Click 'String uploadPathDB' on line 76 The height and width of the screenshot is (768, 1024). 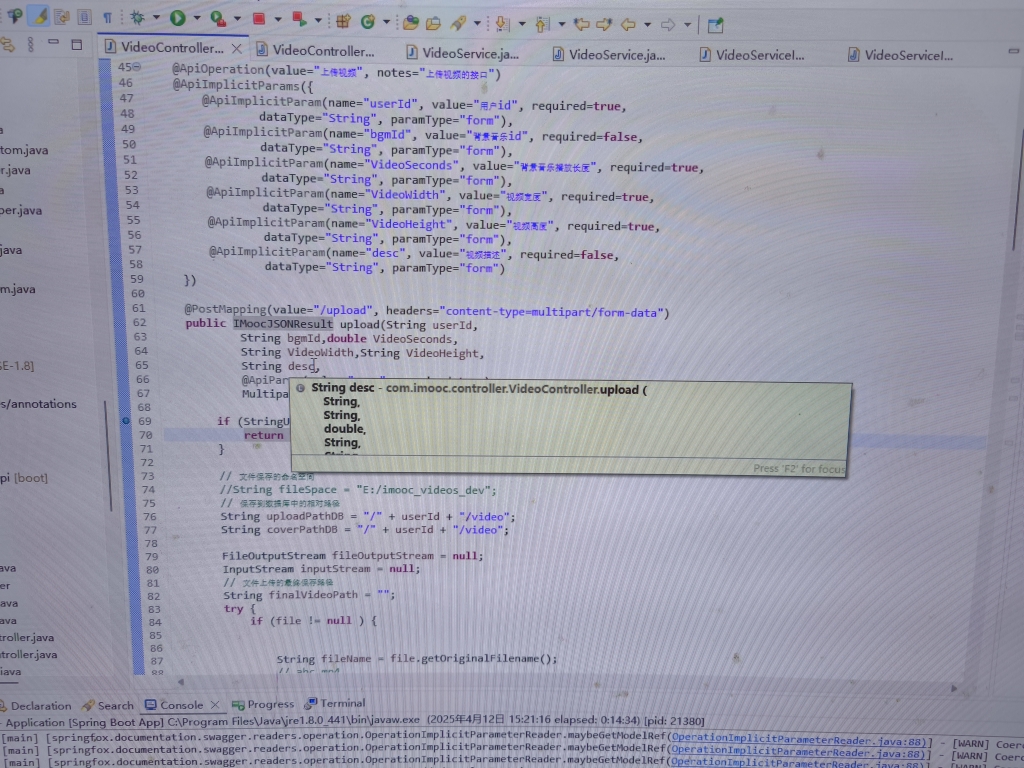(x=281, y=516)
